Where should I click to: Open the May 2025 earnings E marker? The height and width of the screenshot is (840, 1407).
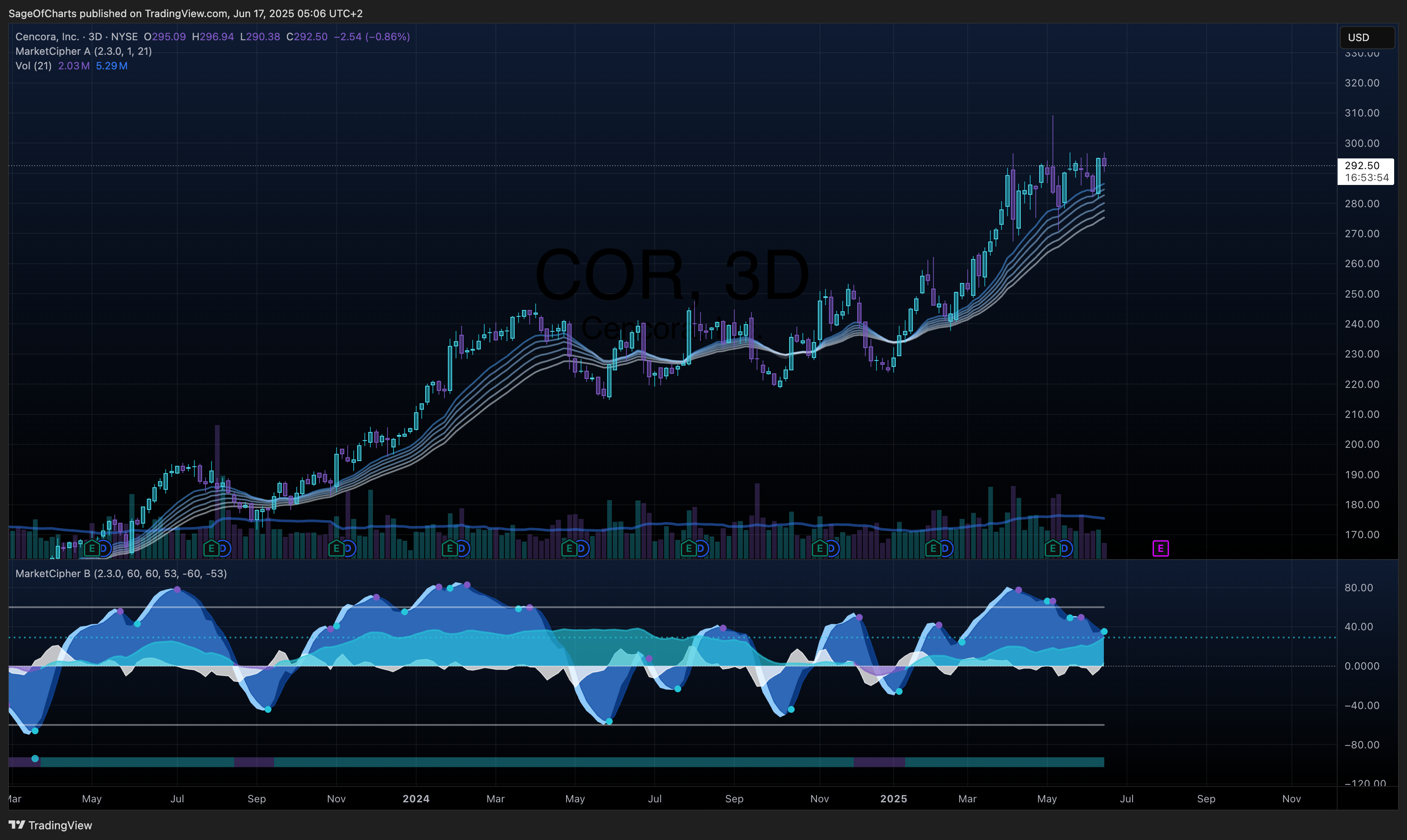click(1053, 548)
